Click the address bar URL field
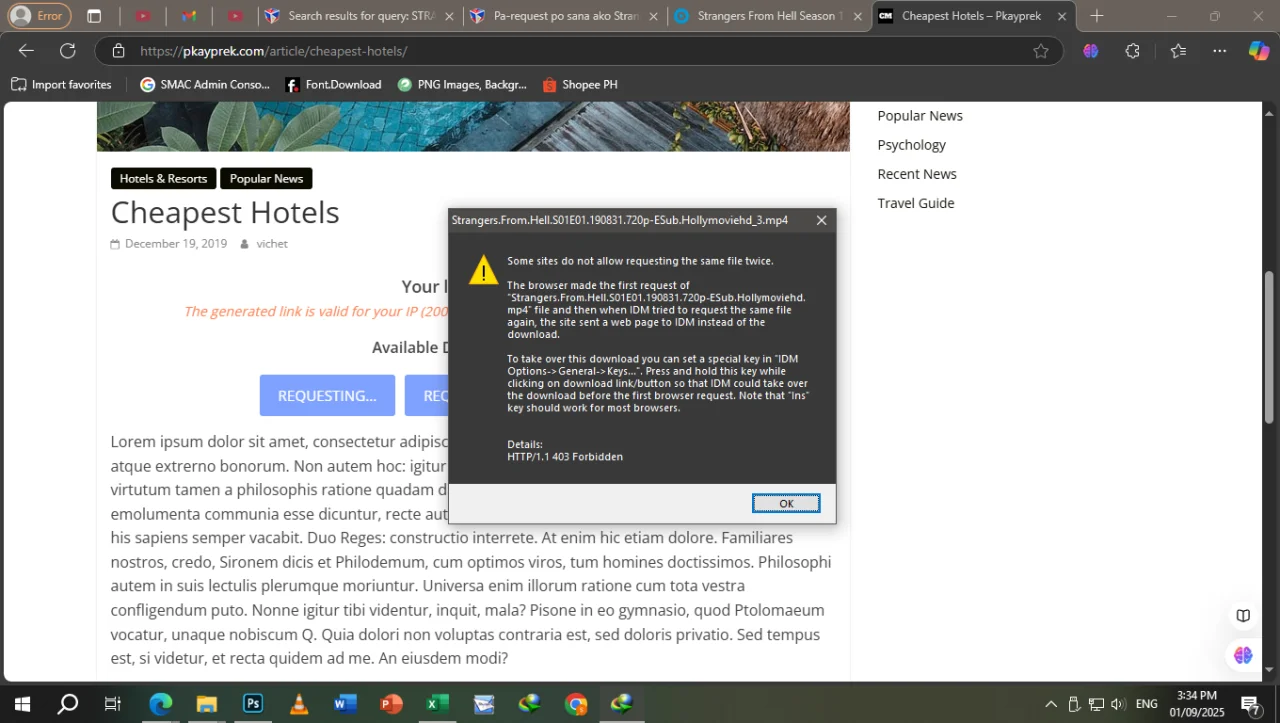This screenshot has width=1280, height=723. (580, 51)
